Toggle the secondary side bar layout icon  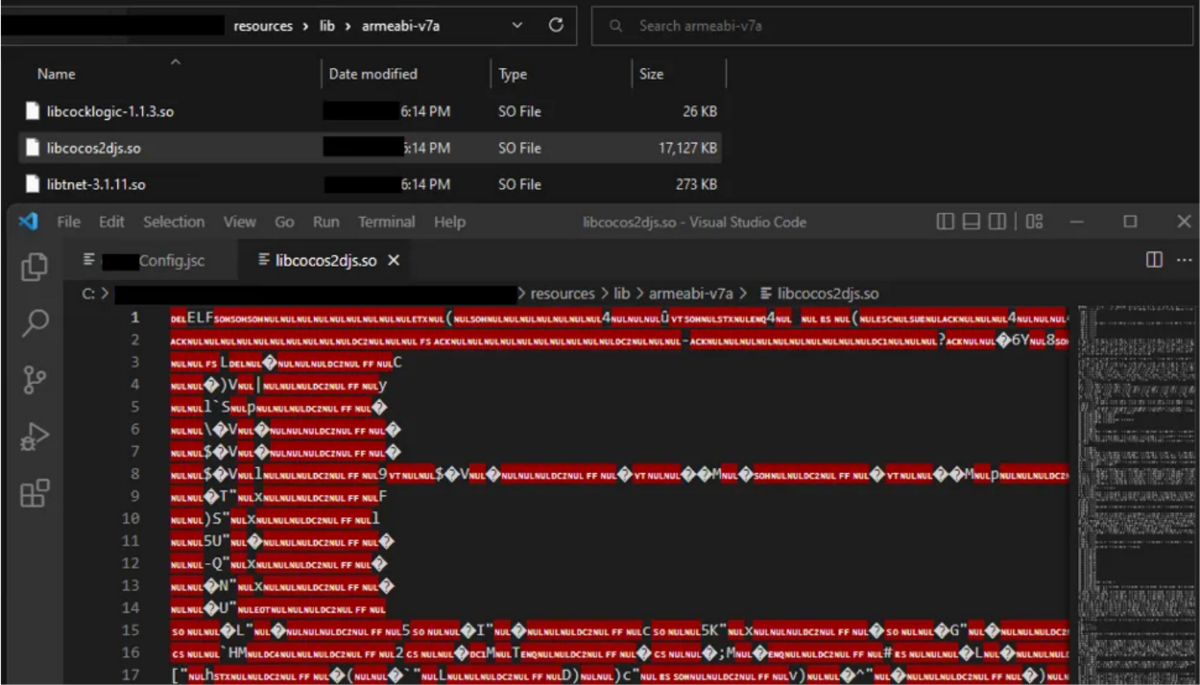coord(998,222)
